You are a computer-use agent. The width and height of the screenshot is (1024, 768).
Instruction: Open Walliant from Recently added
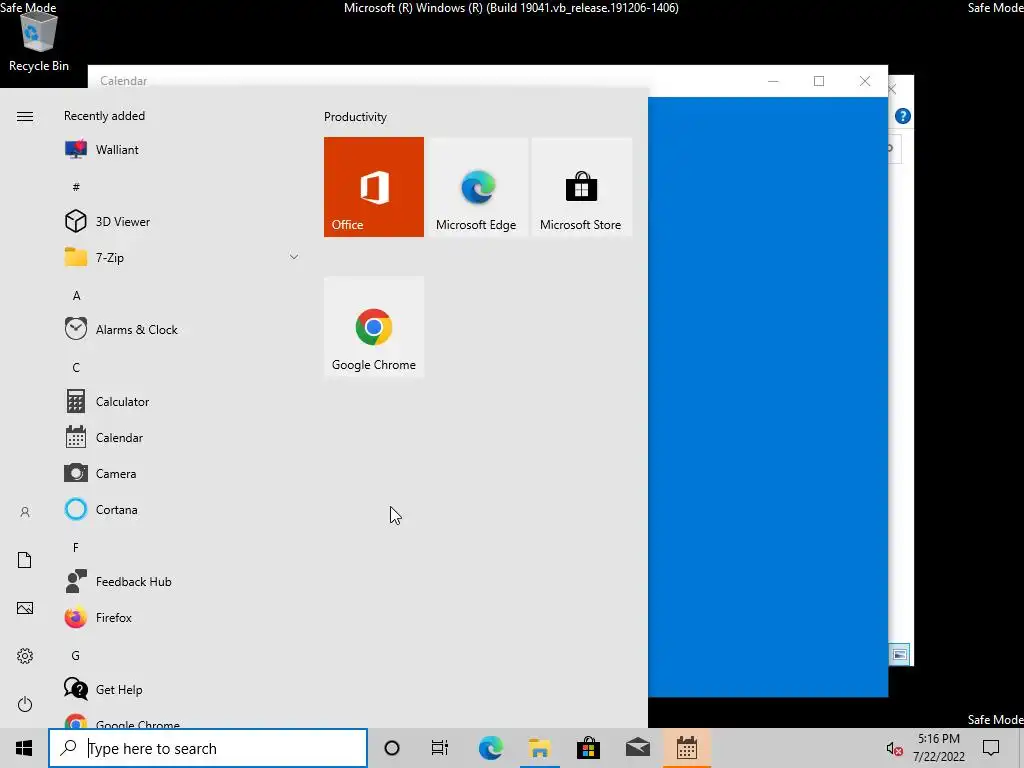tap(182, 150)
